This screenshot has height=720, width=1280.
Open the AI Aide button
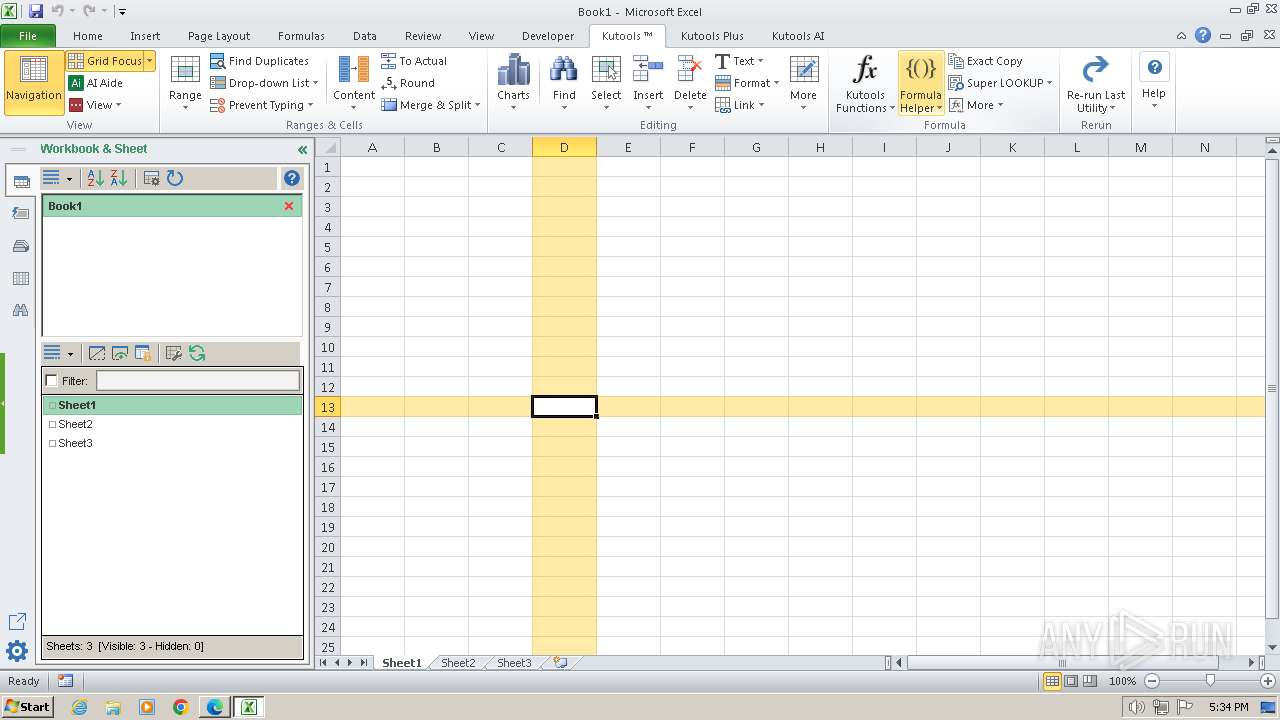click(x=96, y=83)
